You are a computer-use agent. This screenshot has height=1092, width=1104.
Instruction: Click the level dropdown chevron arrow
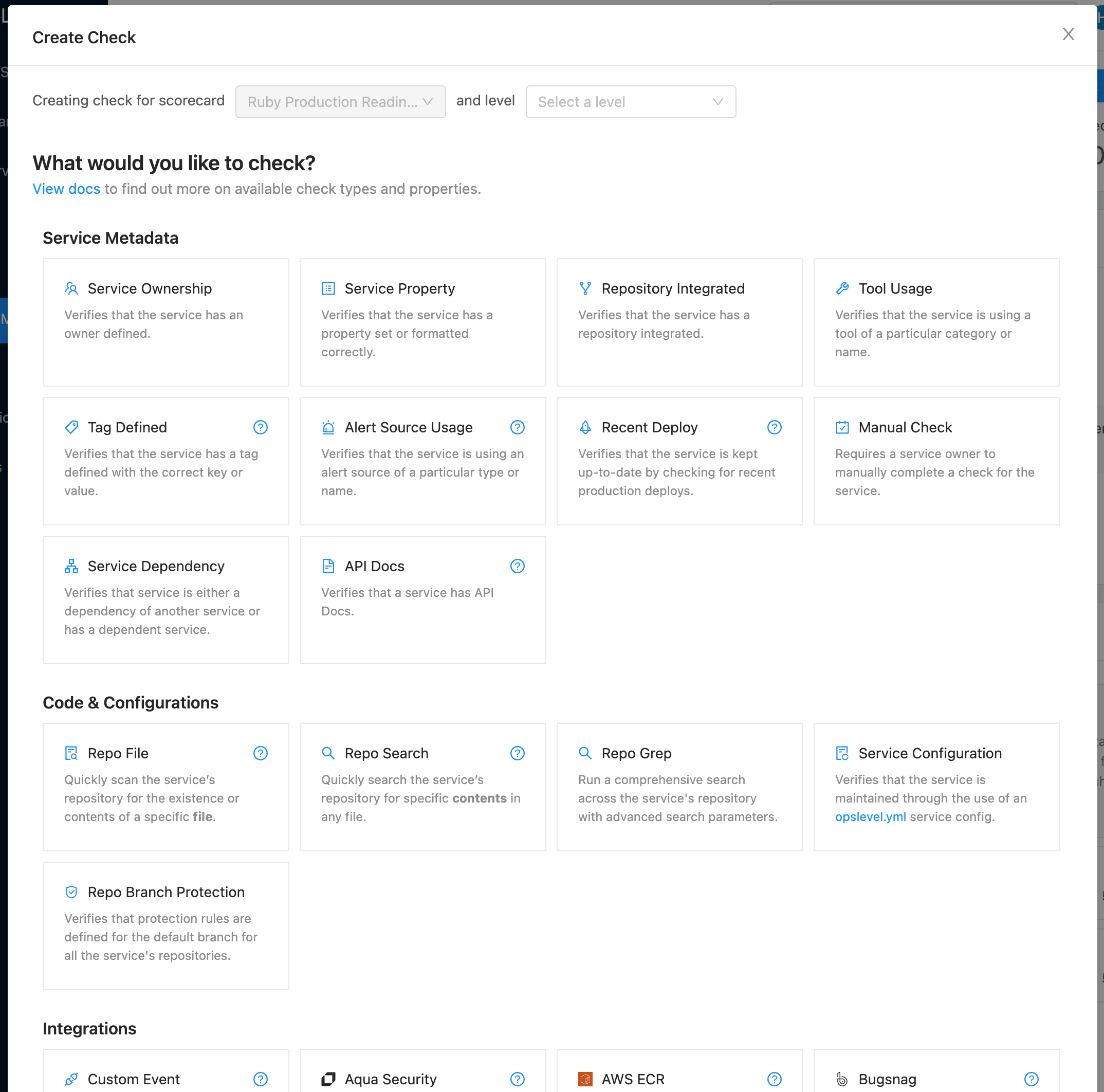click(717, 102)
